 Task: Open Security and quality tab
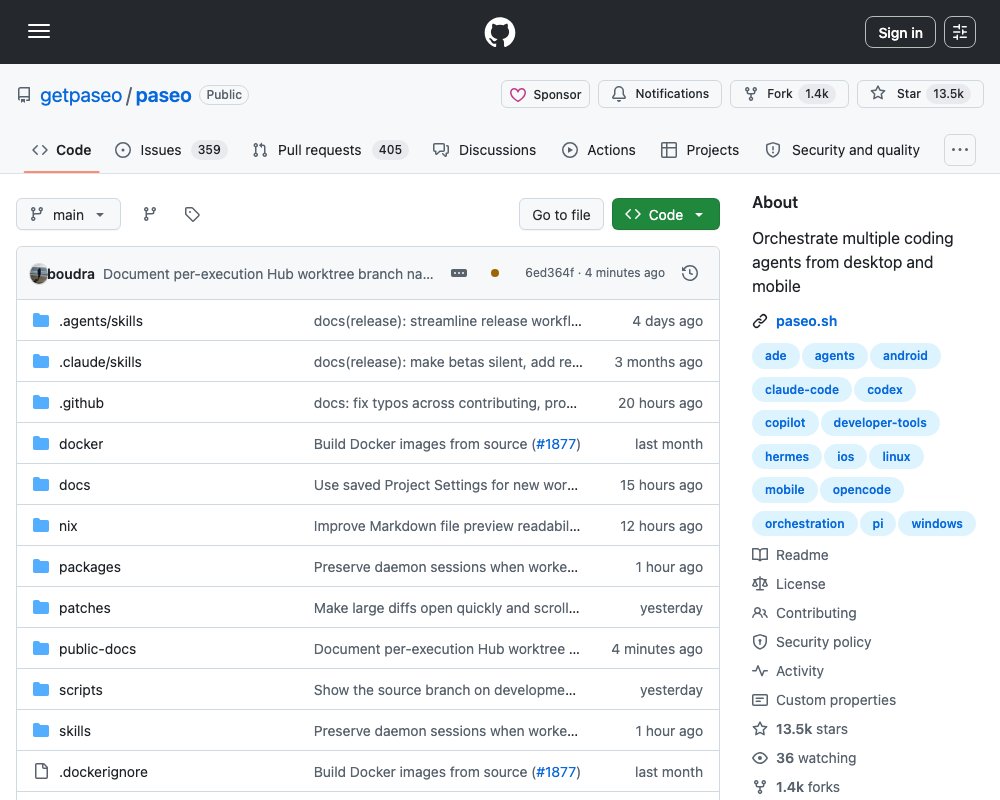pos(842,150)
